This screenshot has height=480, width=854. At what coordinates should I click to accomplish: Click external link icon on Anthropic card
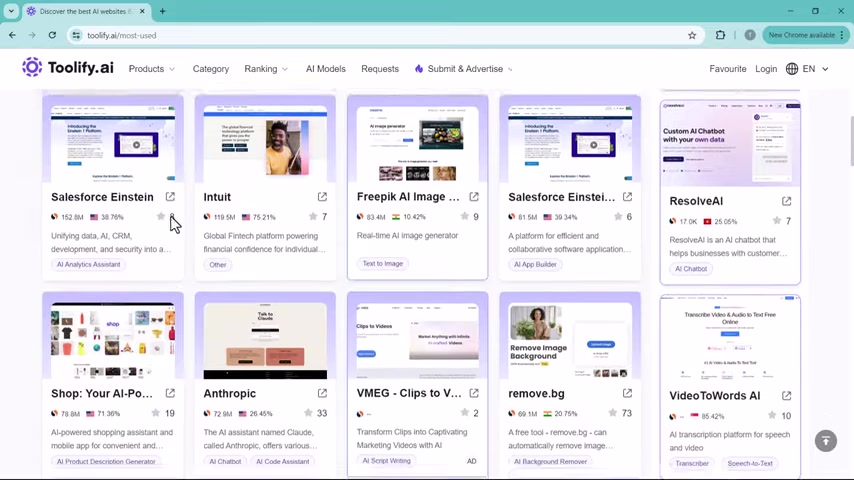click(322, 393)
